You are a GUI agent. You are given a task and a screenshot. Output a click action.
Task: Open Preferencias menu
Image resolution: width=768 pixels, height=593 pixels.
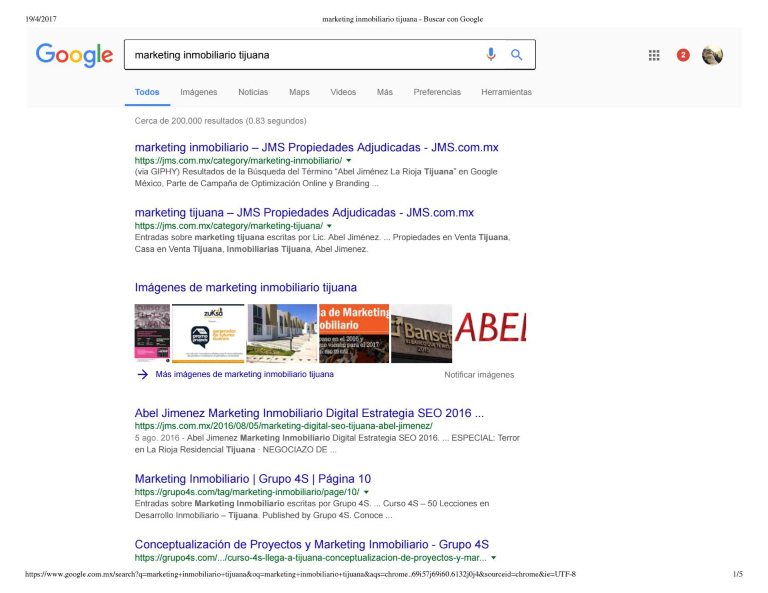437,92
